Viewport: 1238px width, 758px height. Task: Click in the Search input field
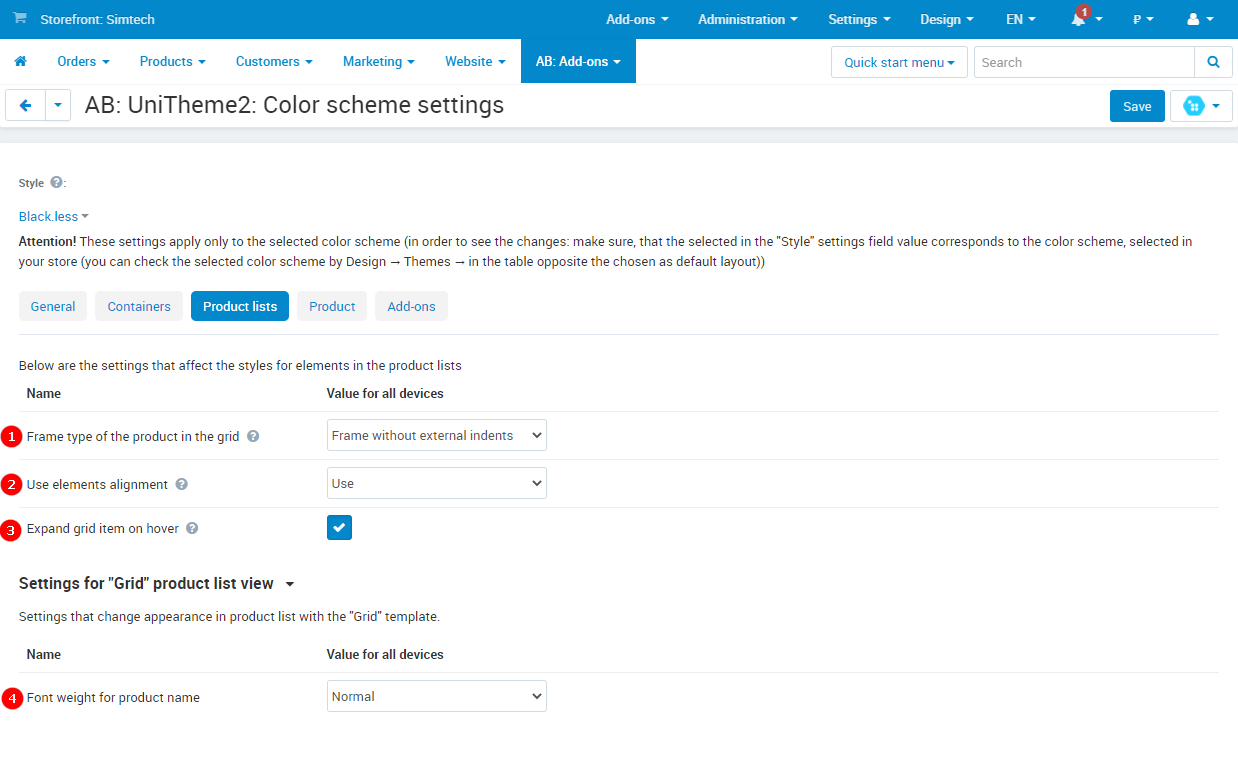pyautogui.click(x=1084, y=62)
